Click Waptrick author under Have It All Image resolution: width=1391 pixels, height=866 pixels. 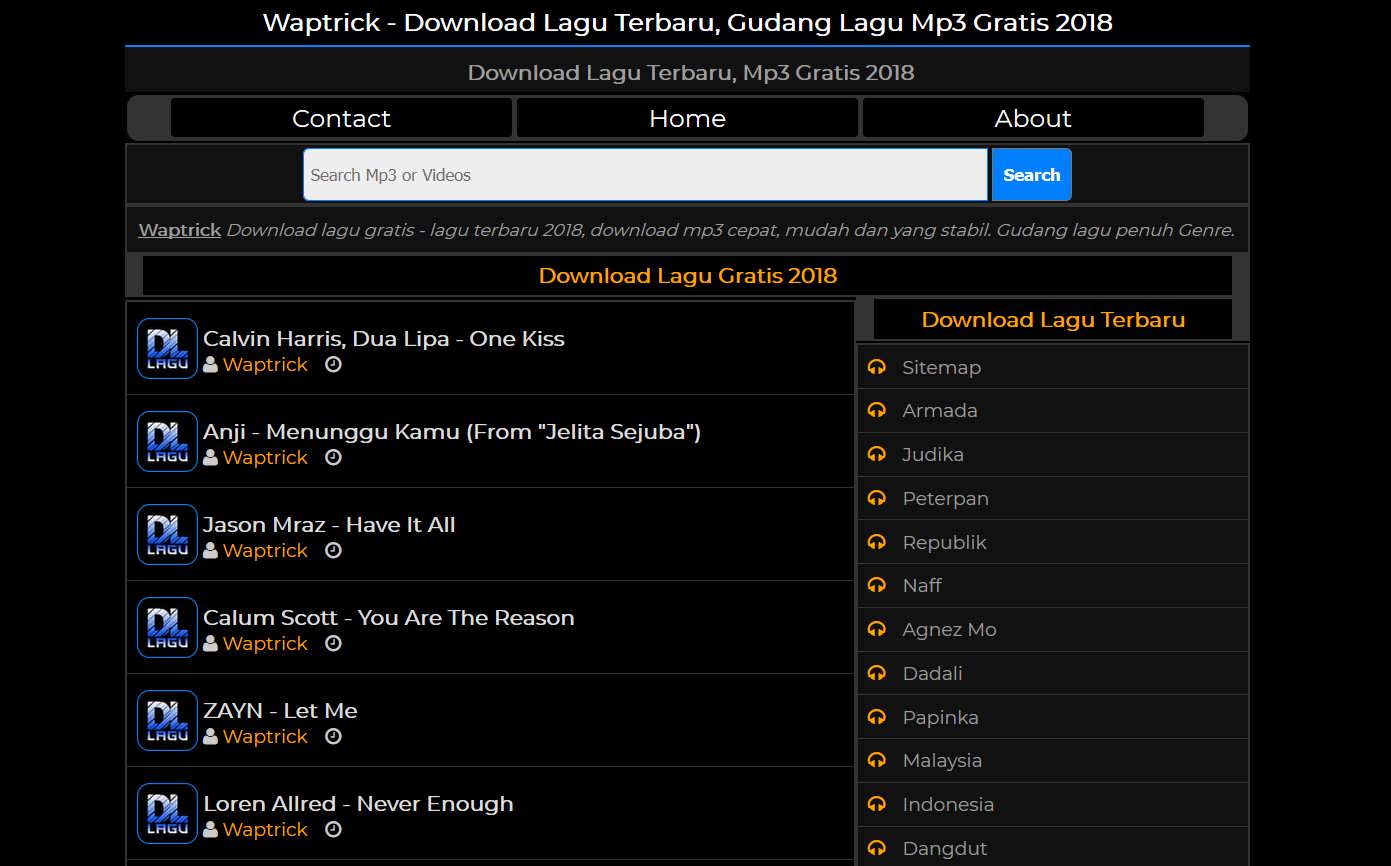(265, 551)
